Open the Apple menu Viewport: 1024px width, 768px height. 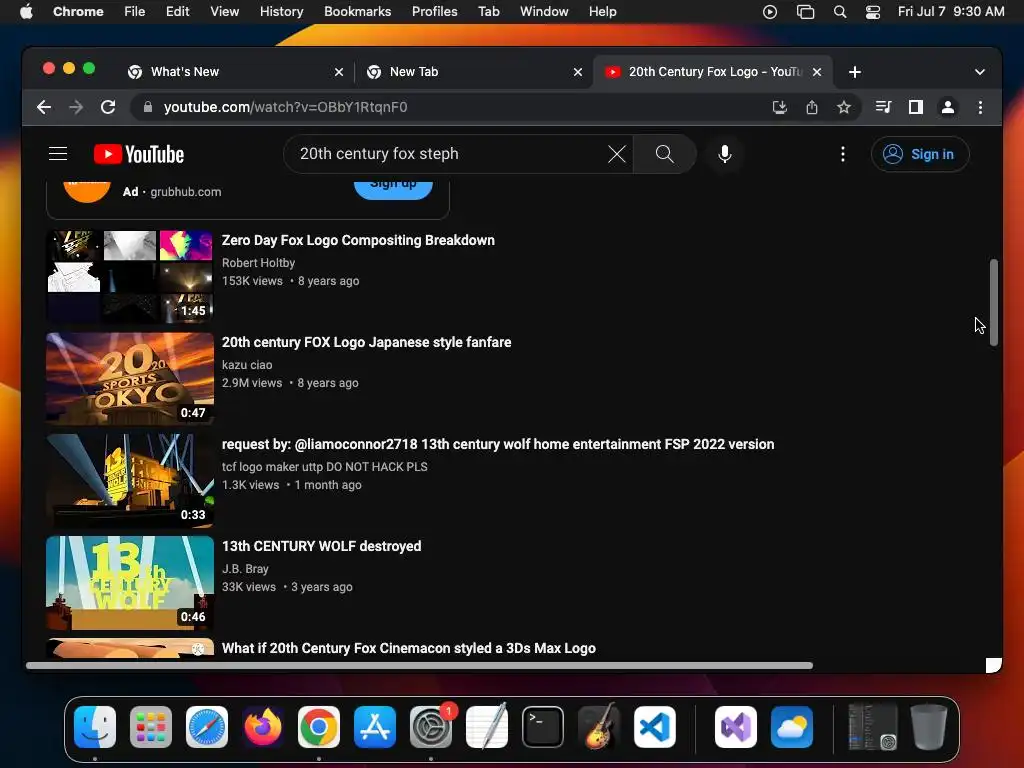(26, 12)
